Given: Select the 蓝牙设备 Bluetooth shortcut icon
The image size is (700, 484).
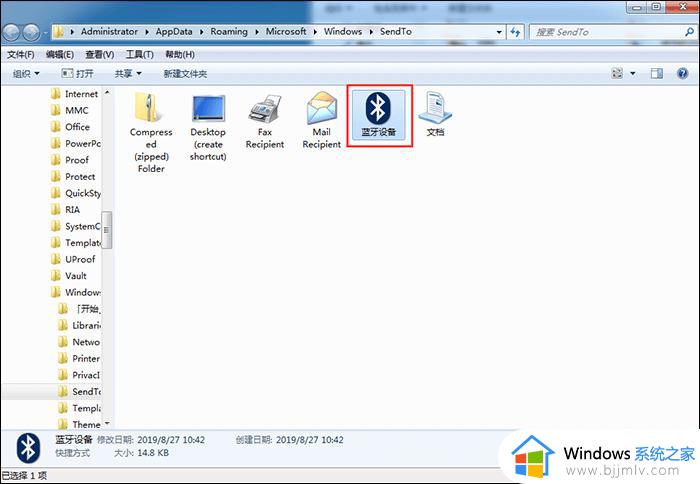Looking at the screenshot, I should tap(379, 114).
